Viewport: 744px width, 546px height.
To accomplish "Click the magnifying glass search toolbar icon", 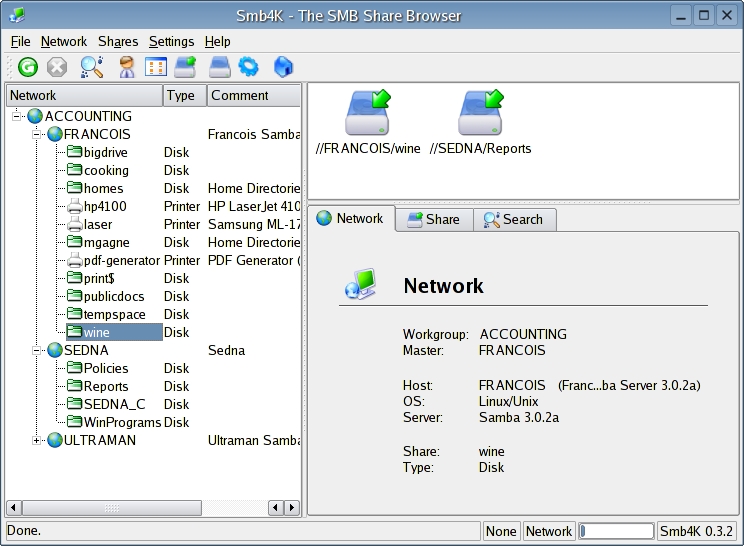I will pos(92,67).
